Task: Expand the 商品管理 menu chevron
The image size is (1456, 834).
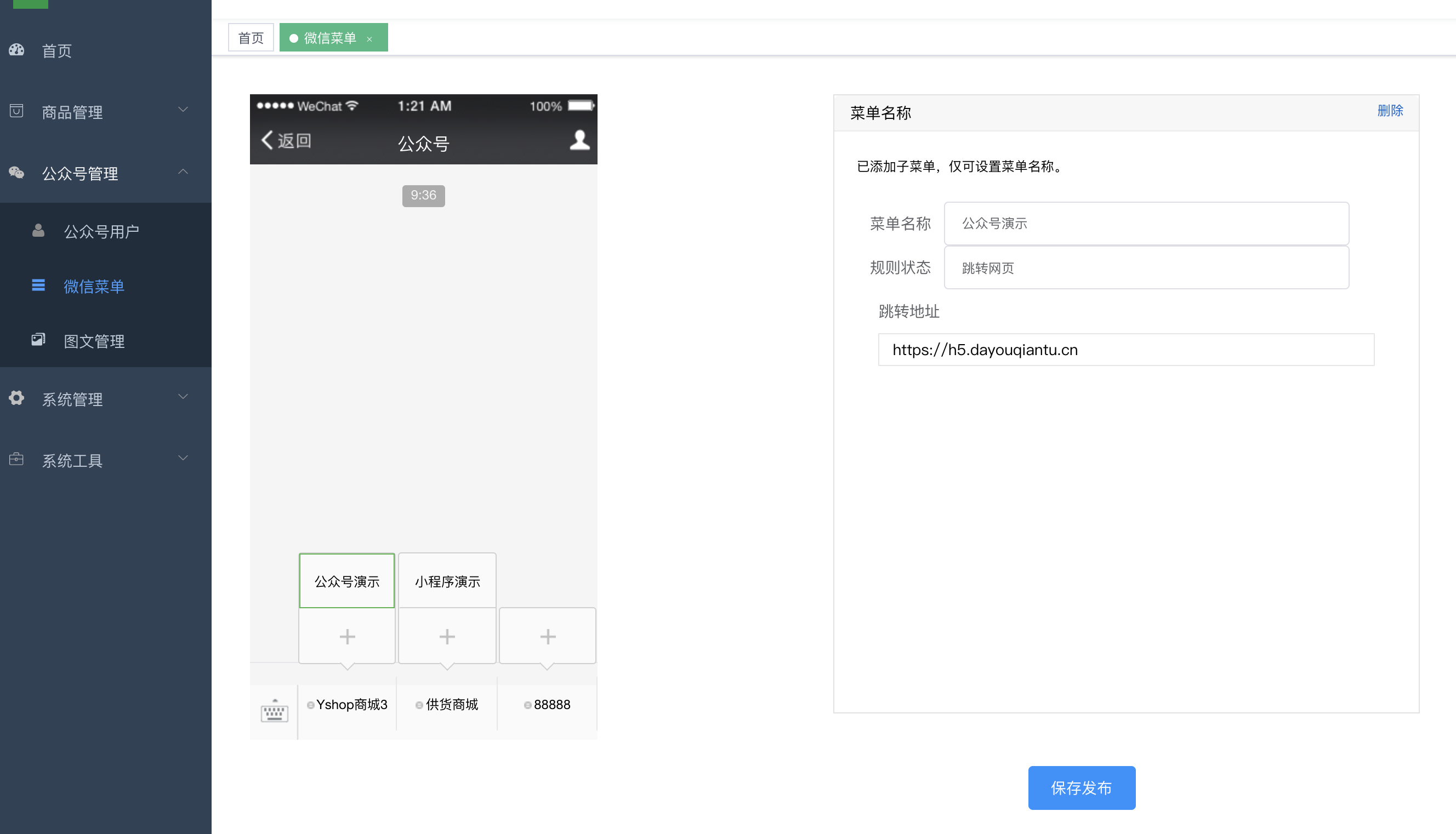Action: click(183, 110)
